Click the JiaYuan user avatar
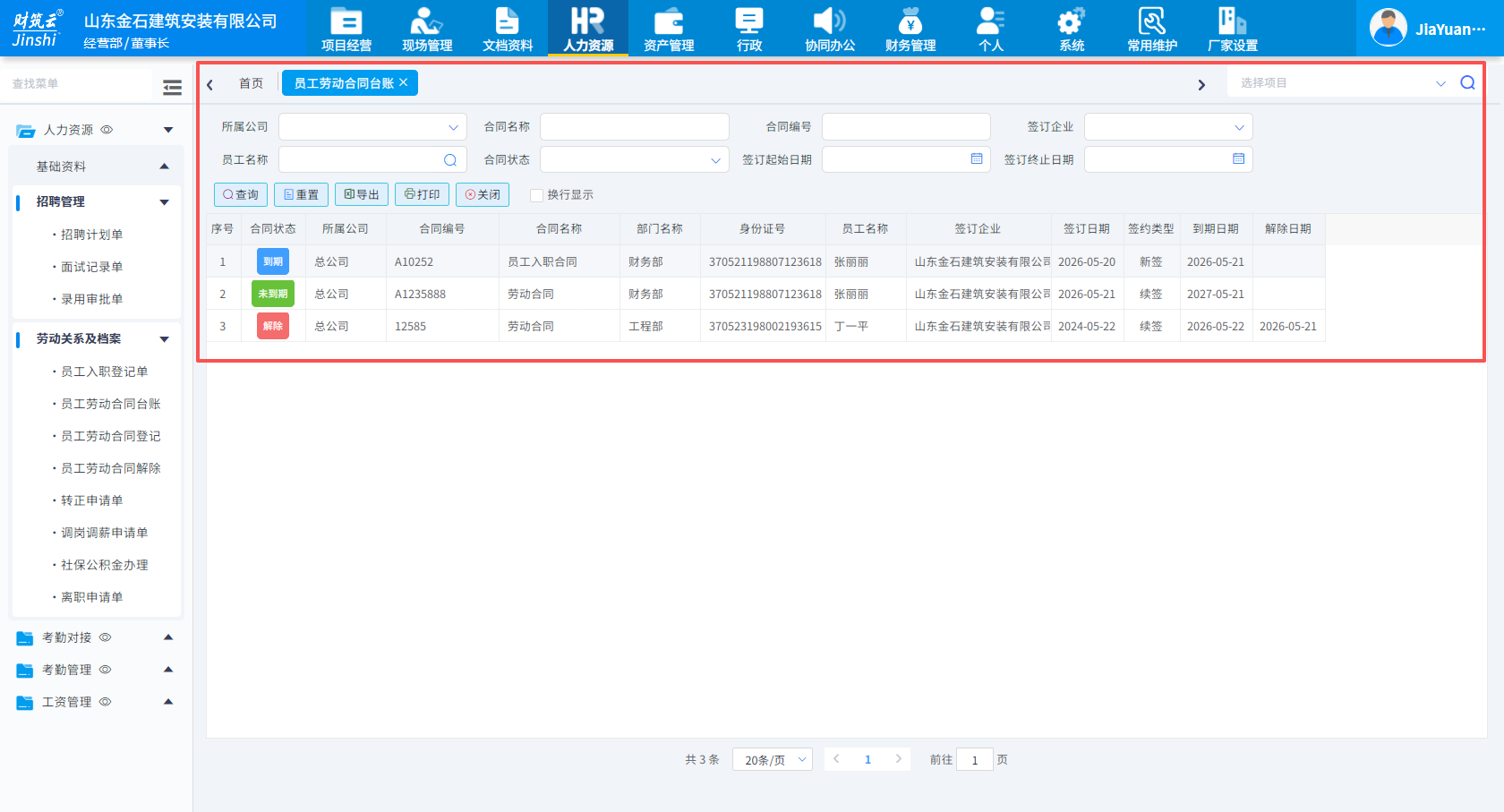Viewport: 1504px width, 812px height. coord(1389,28)
